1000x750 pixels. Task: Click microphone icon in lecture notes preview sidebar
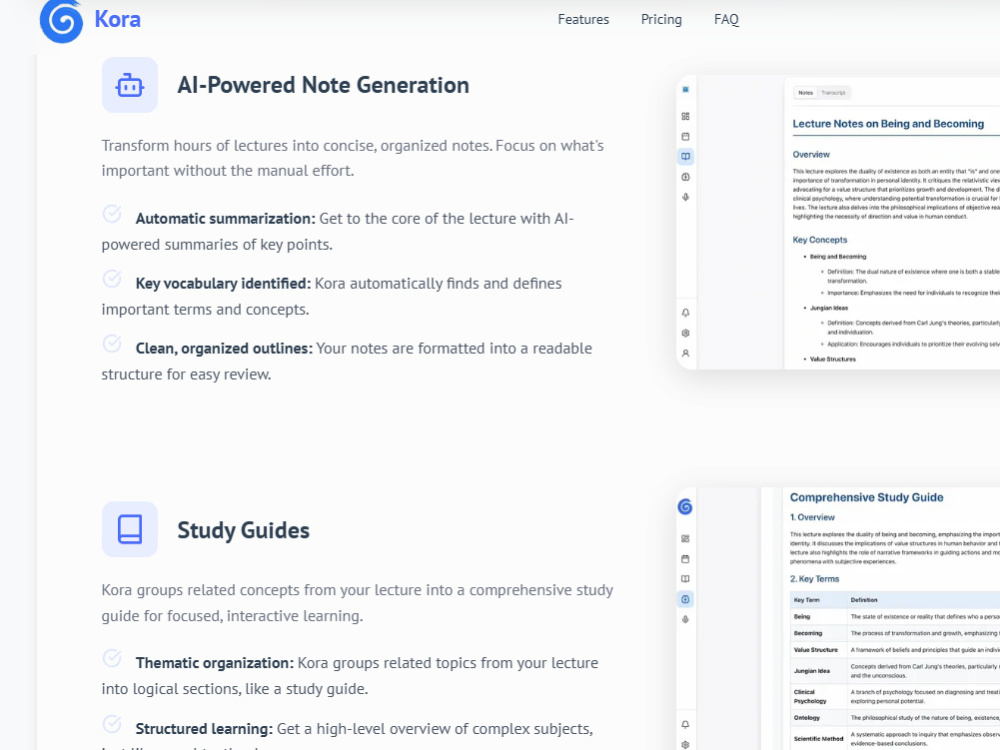point(686,197)
